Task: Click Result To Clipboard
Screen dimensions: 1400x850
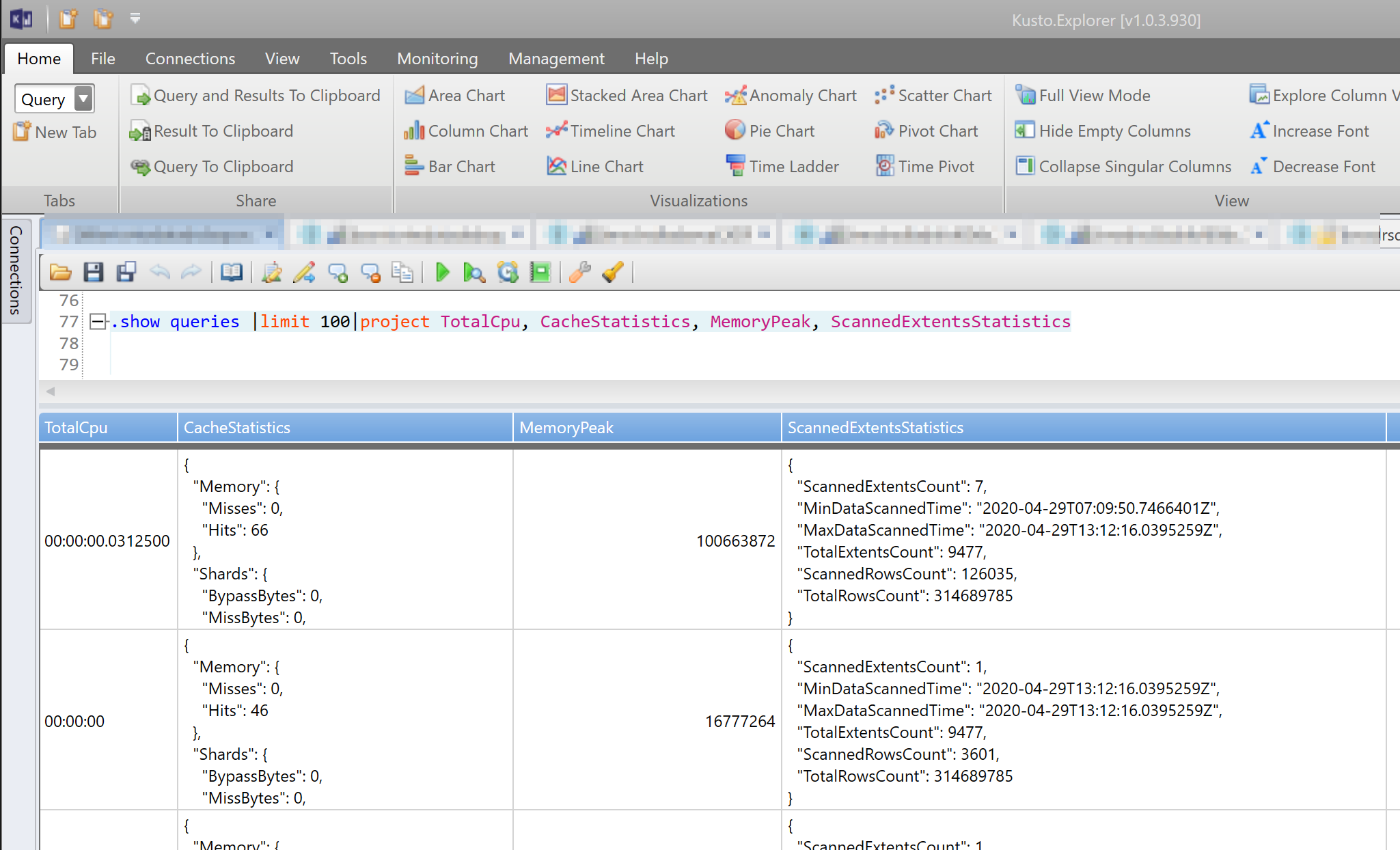Action: [x=211, y=131]
